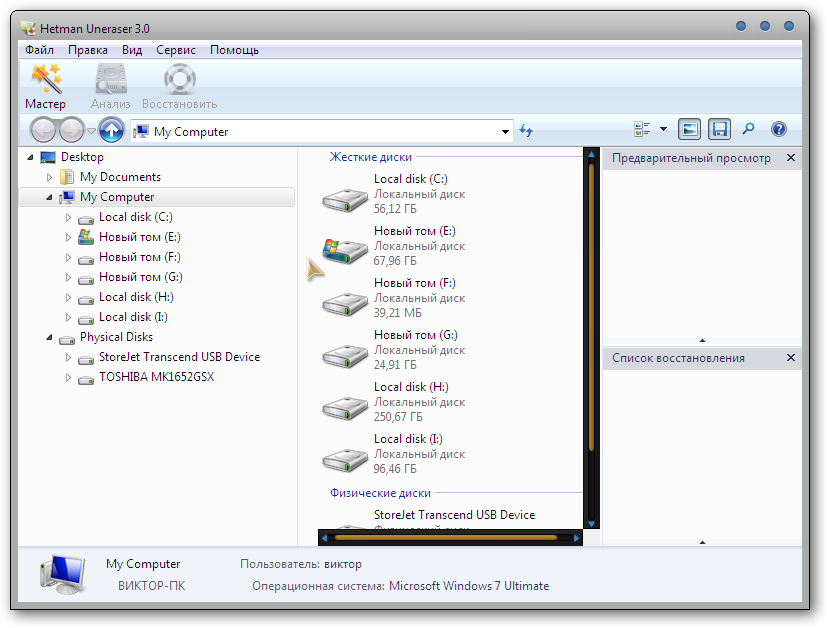Collapse the My Computer tree node
Screen dimensions: 828x628
pos(49,198)
